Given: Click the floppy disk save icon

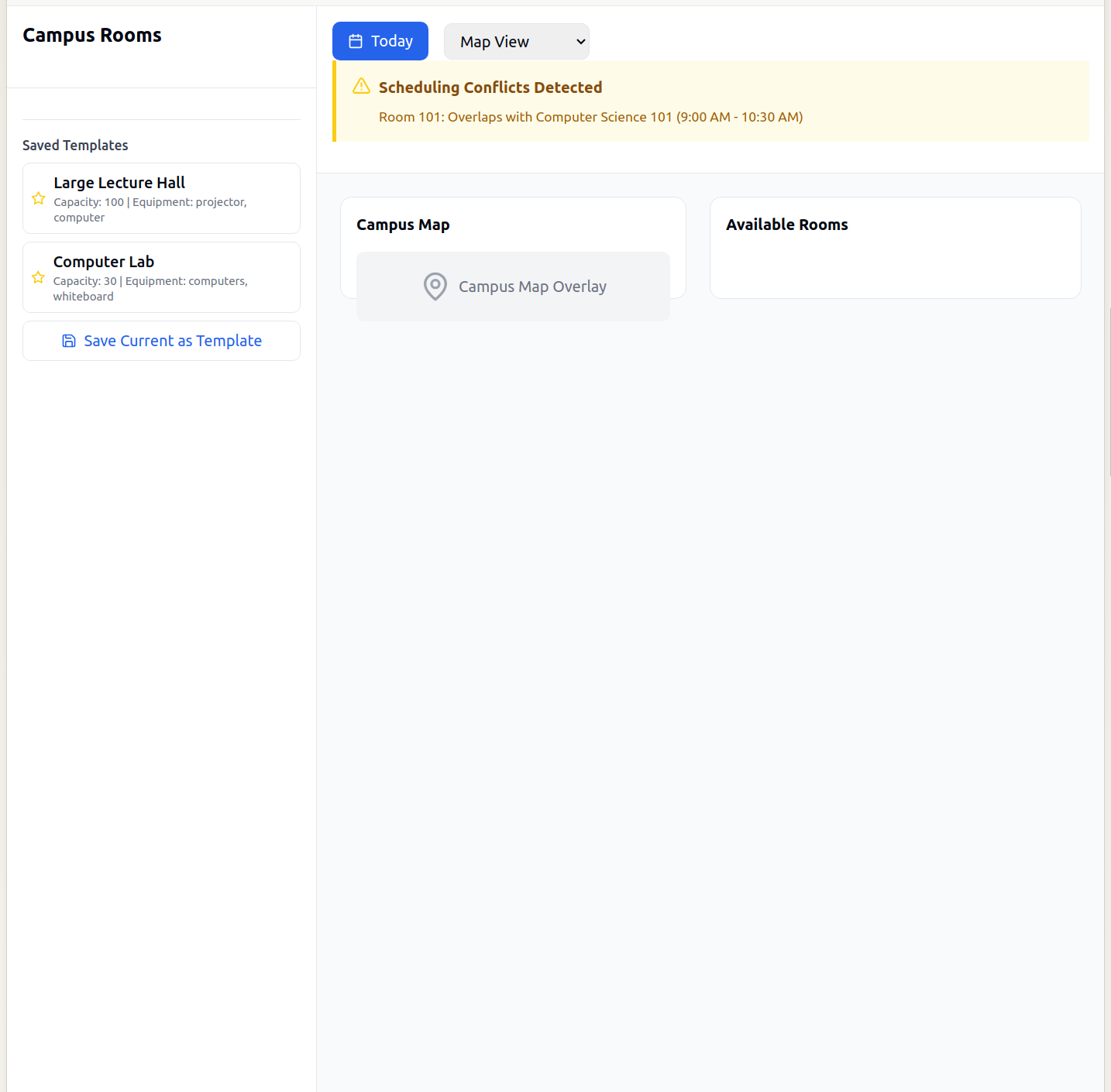Looking at the screenshot, I should pos(69,342).
